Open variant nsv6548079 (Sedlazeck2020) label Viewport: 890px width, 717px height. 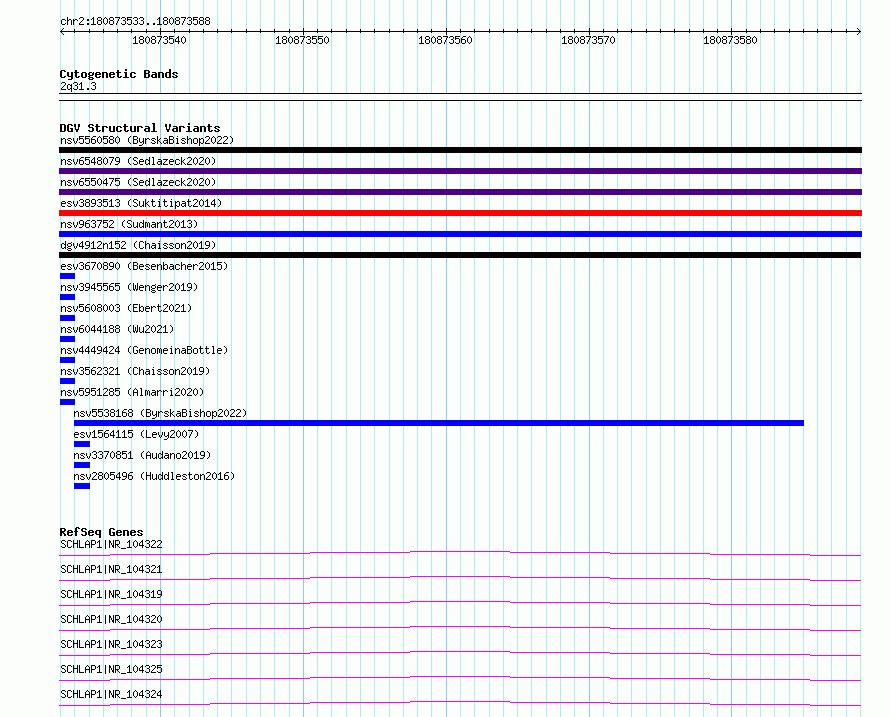[x=138, y=161]
